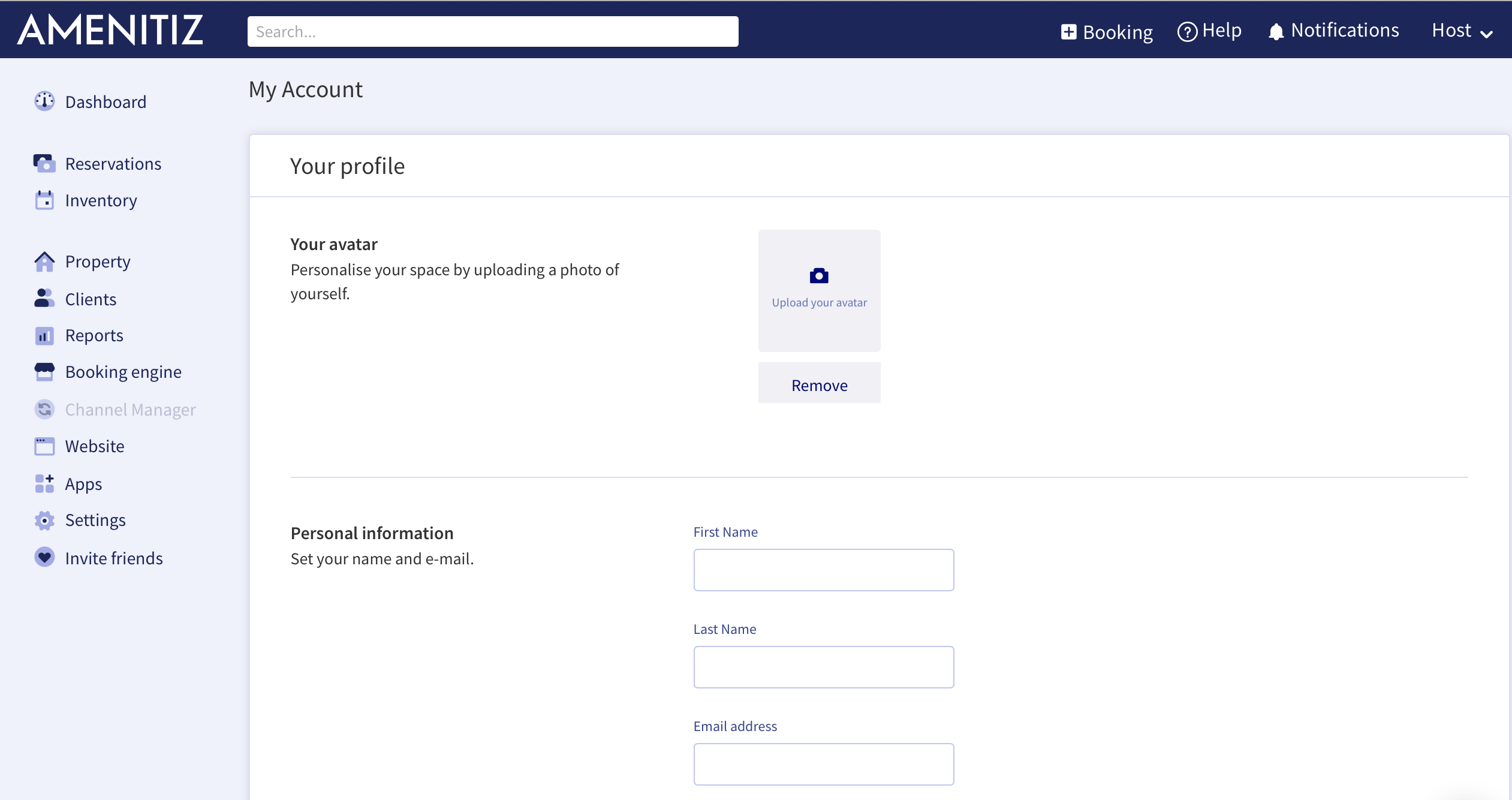This screenshot has width=1512, height=800.
Task: Click the Property house icon
Action: coord(44,261)
